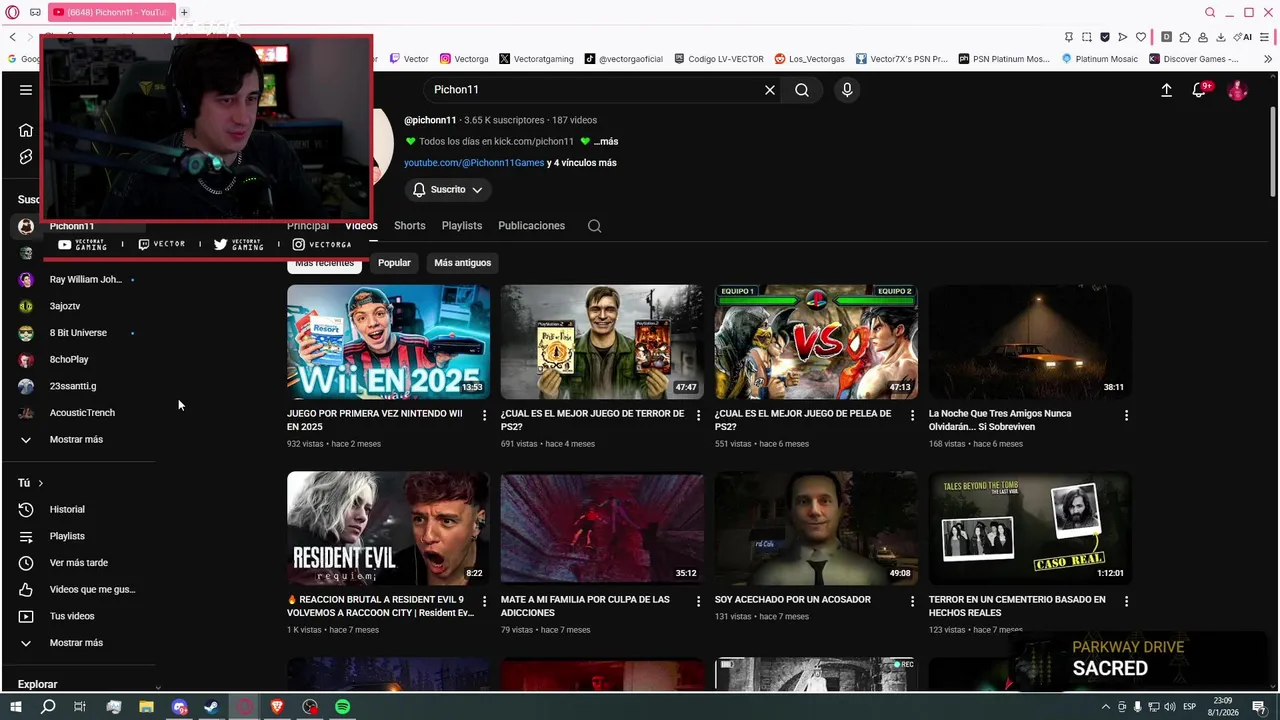
Task: Open the Codigo LV-VECTOR bookmark
Action: point(719,59)
